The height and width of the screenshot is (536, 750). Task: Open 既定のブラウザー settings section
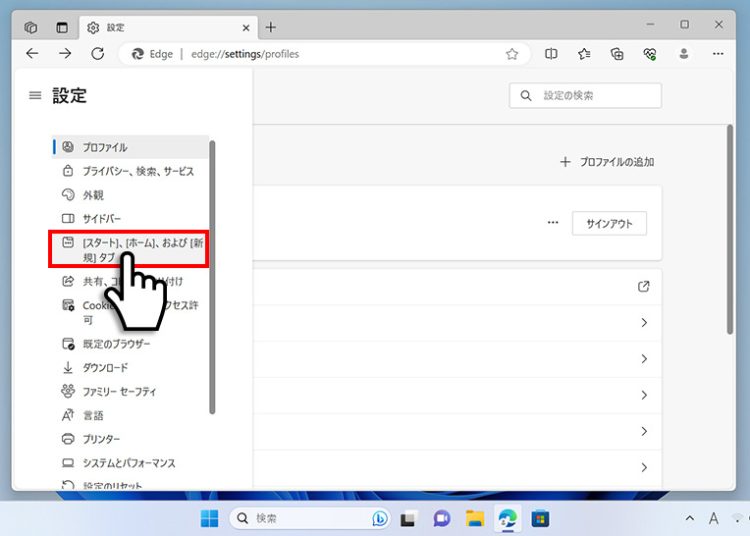(130, 344)
